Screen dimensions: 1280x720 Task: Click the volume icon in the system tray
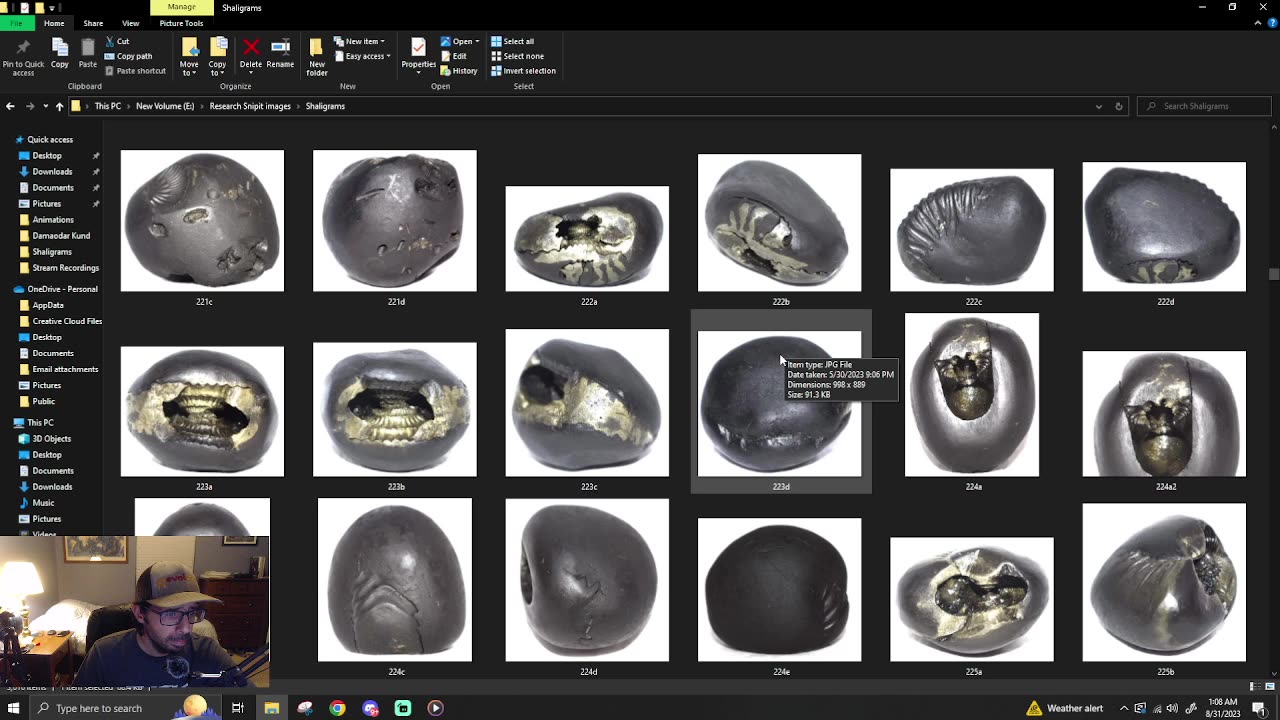[1172, 708]
